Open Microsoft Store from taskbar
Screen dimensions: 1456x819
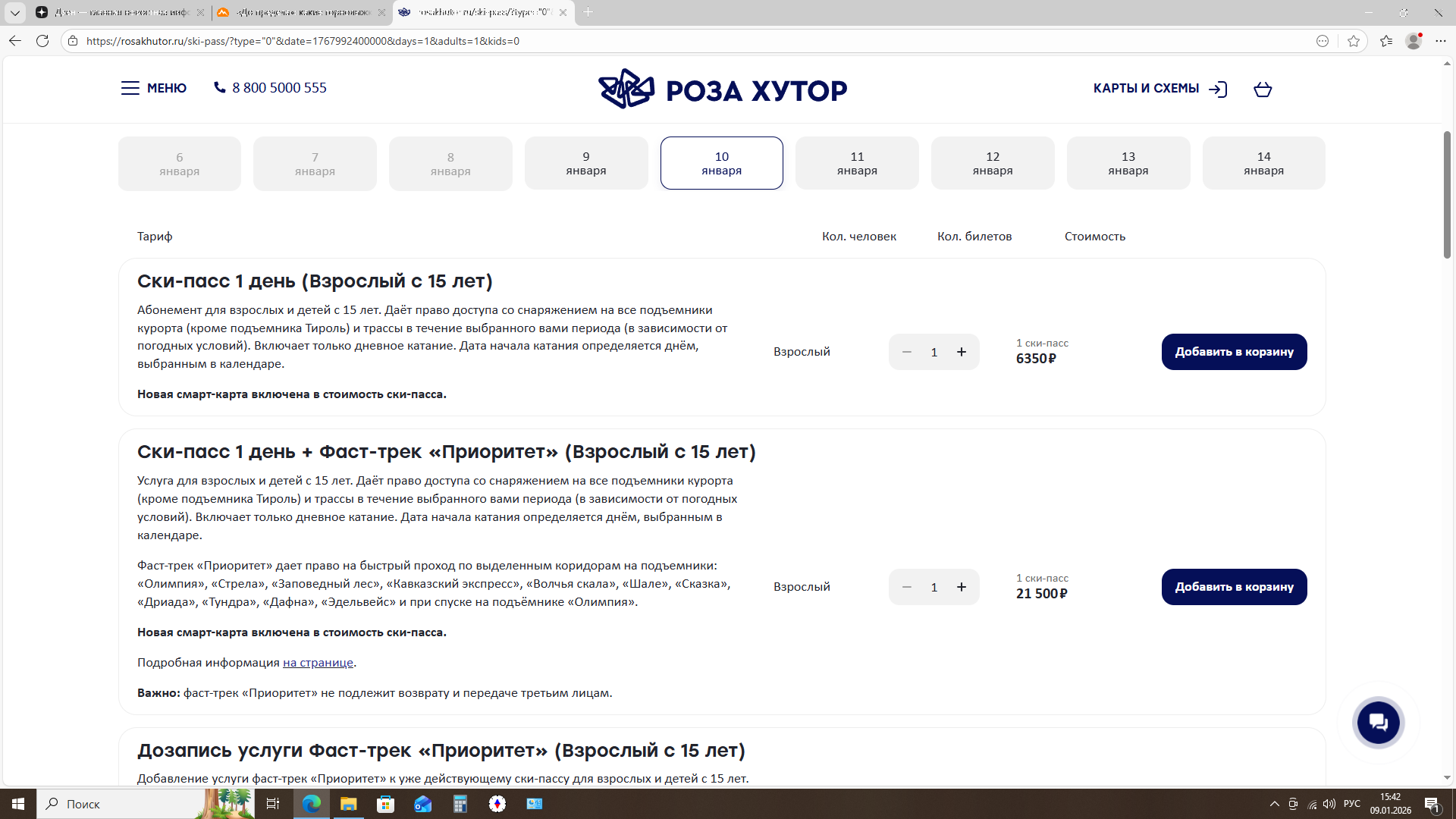(385, 804)
